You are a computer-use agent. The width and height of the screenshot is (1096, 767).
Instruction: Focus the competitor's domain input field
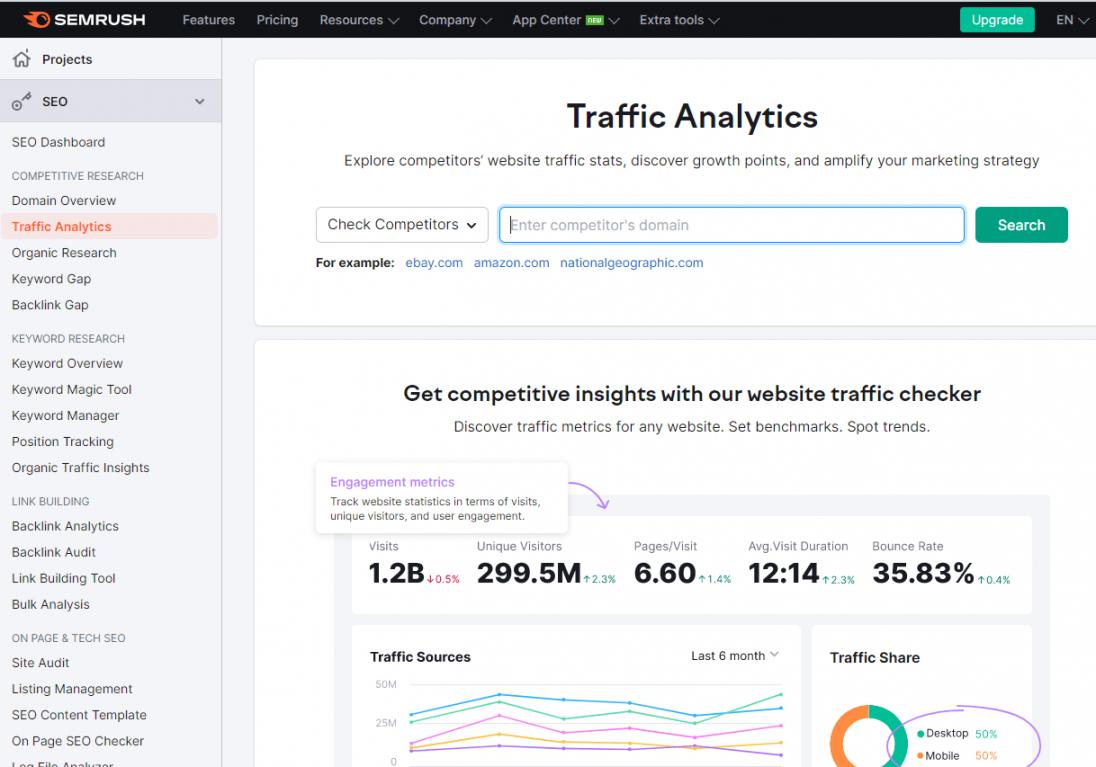tap(732, 225)
